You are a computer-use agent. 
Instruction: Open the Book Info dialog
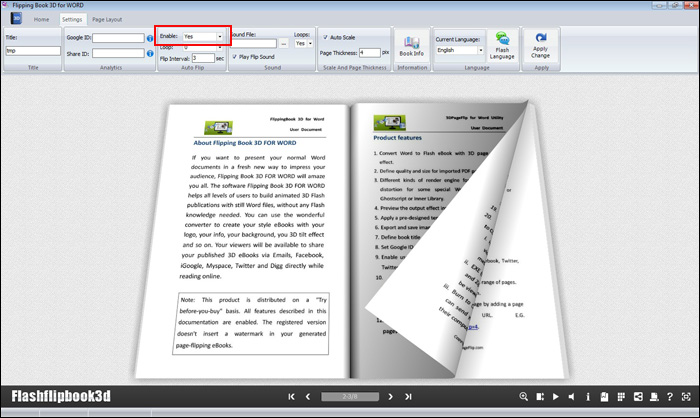411,46
